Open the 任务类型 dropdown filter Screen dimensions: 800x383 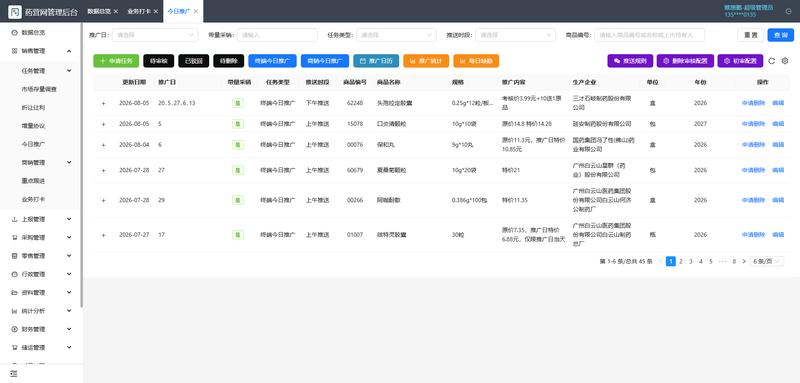[396, 35]
